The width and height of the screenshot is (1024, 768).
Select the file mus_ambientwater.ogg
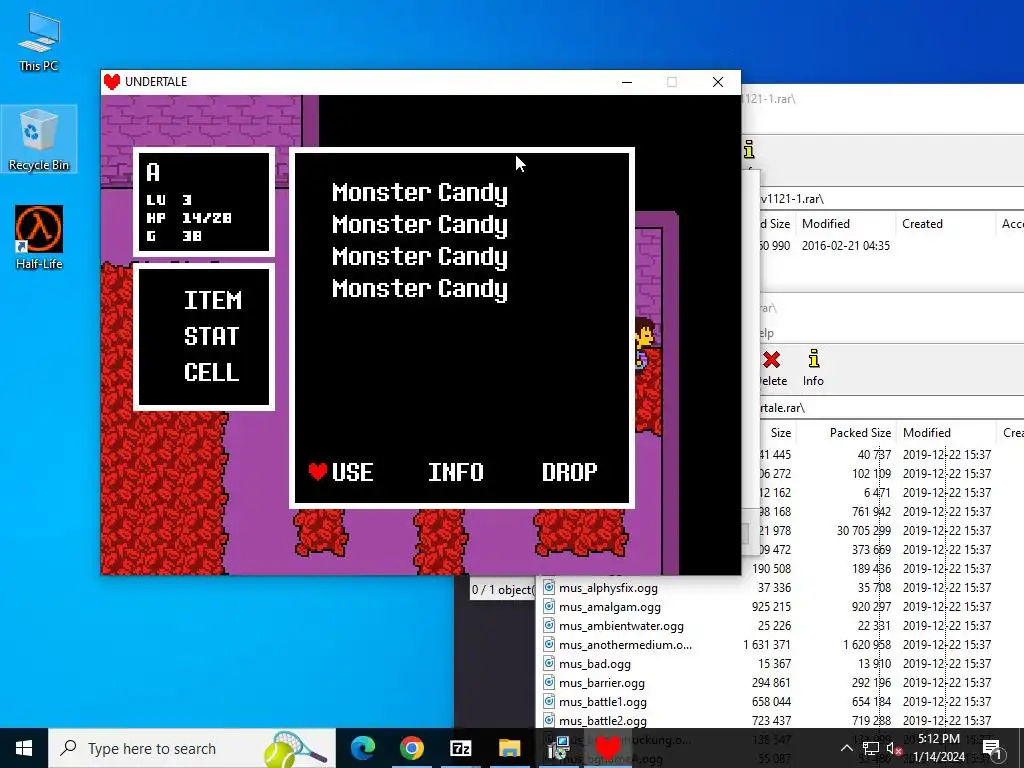(x=621, y=626)
